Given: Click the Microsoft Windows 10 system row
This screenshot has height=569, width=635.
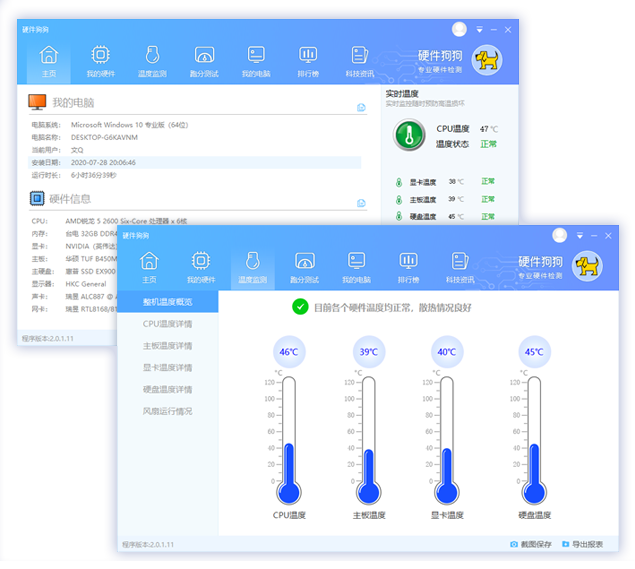Looking at the screenshot, I should (195, 125).
